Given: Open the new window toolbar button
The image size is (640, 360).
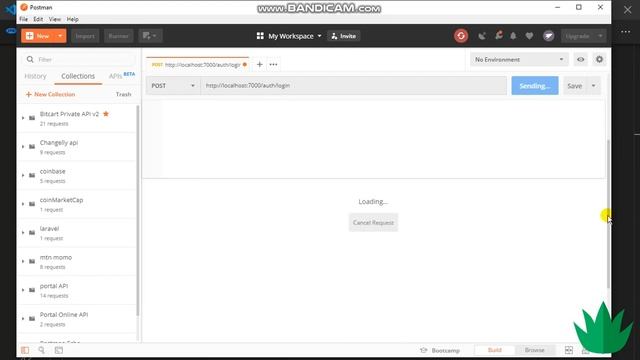Looking at the screenshot, I should coord(150,36).
